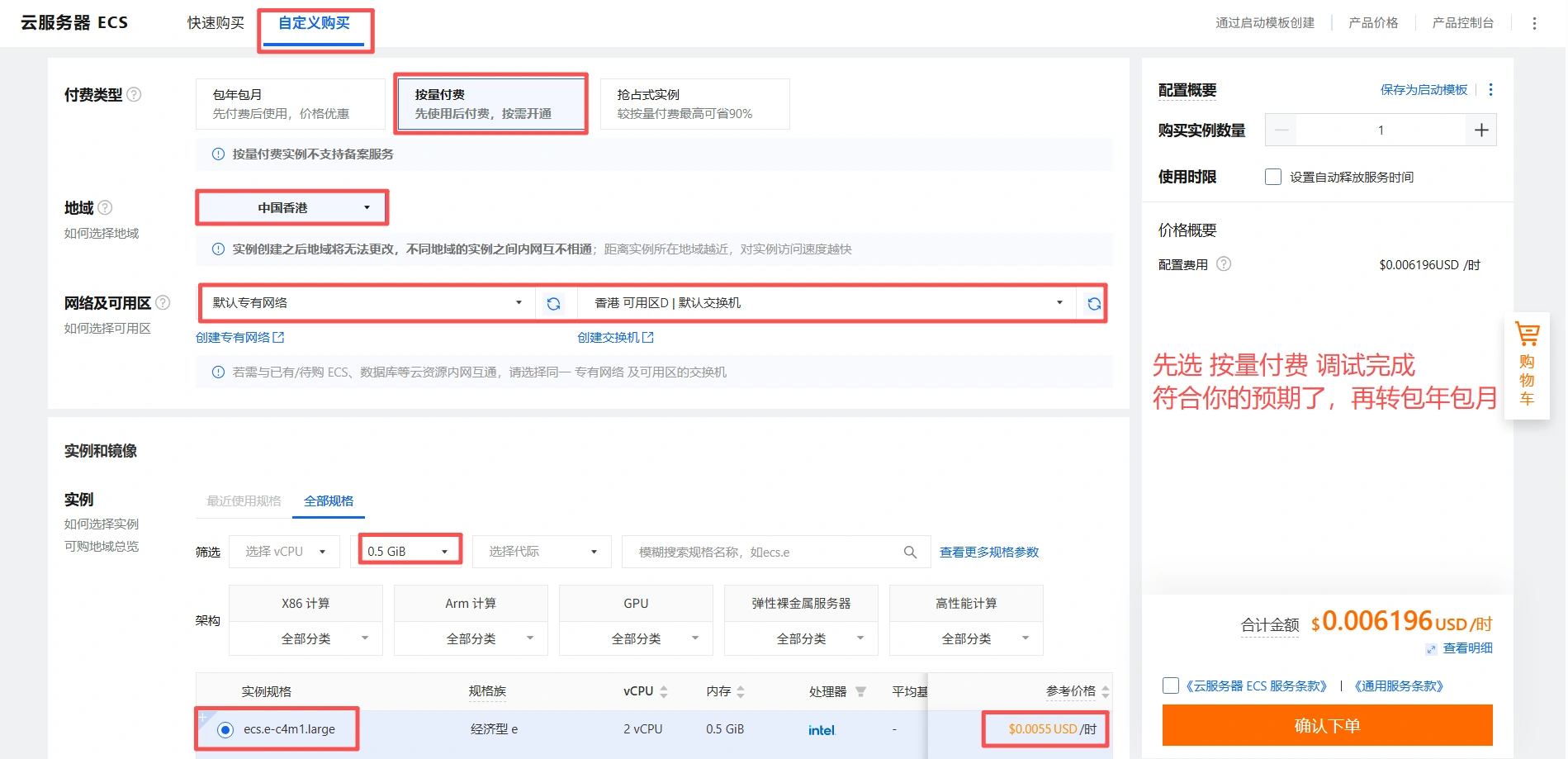
Task: Click 查看更多规格参数 link
Action: (989, 552)
